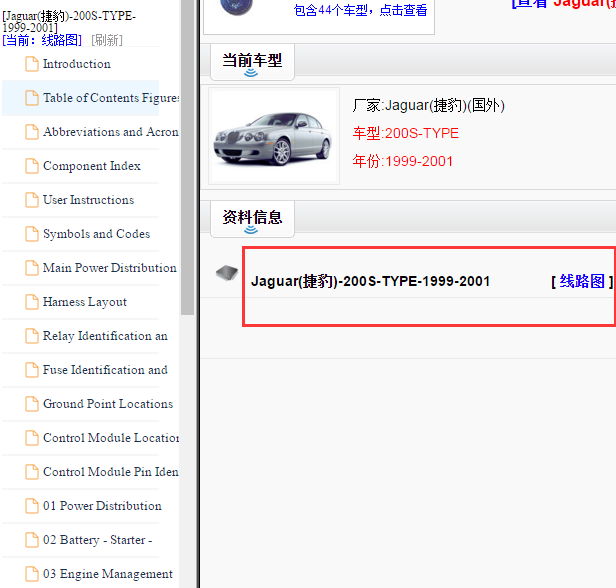Image resolution: width=616 pixels, height=588 pixels.
Task: Open Fuse Identification entry
Action: coord(105,370)
